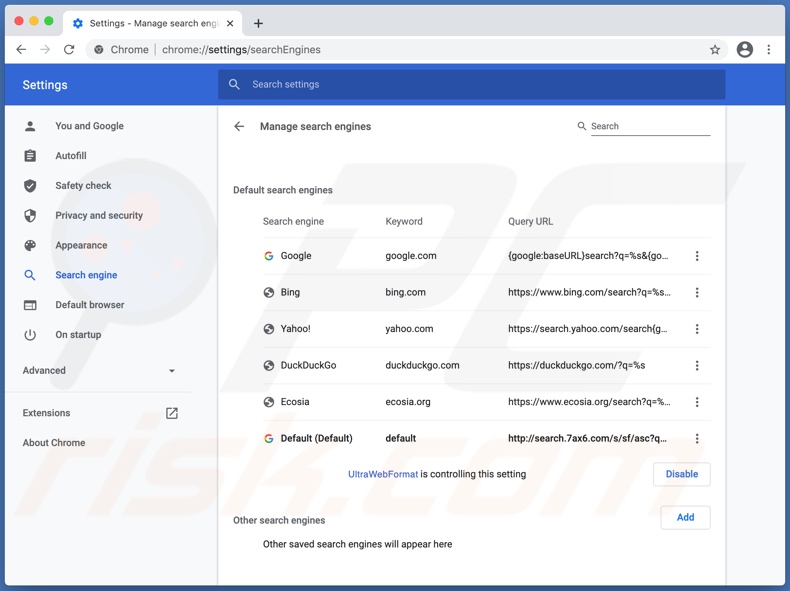Click the browser back navigation arrow
790x591 pixels.
[21, 49]
